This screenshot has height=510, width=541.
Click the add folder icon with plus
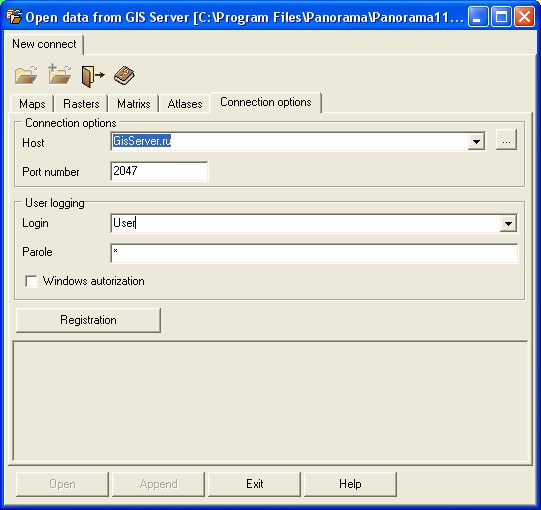coord(59,74)
